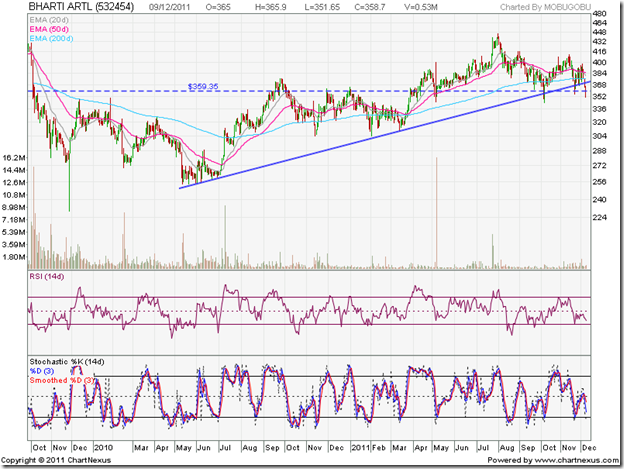Viewport: 624px width, 469px height.
Task: Select the C=358.7 close value
Action: click(x=370, y=7)
